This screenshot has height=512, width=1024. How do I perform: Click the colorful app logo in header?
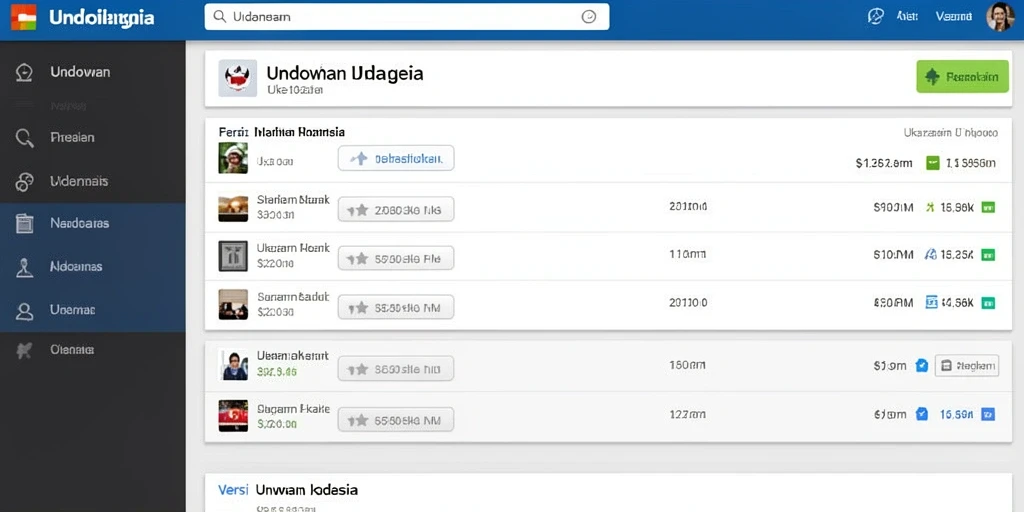click(x=24, y=17)
